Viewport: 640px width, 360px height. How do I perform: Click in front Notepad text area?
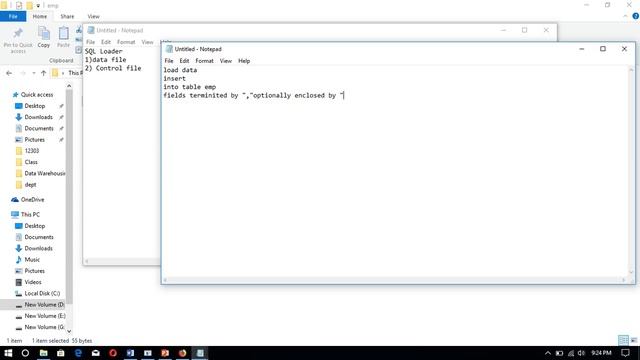click(394, 171)
